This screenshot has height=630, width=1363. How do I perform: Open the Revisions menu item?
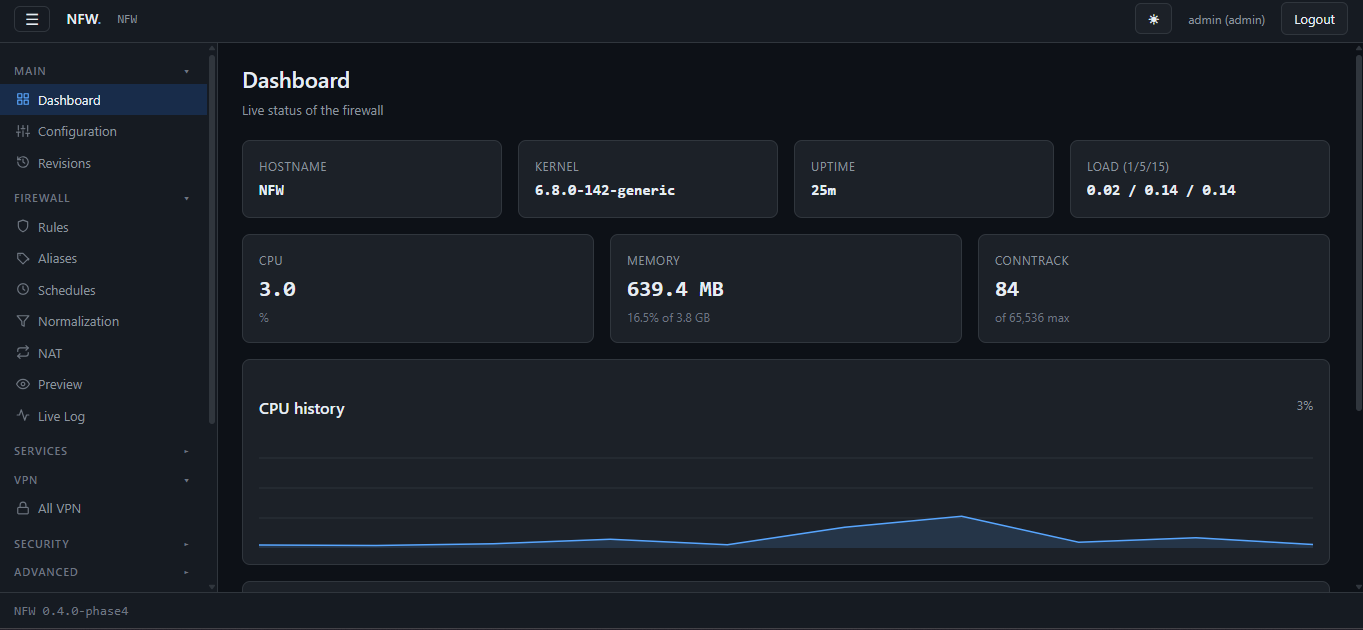[104, 163]
